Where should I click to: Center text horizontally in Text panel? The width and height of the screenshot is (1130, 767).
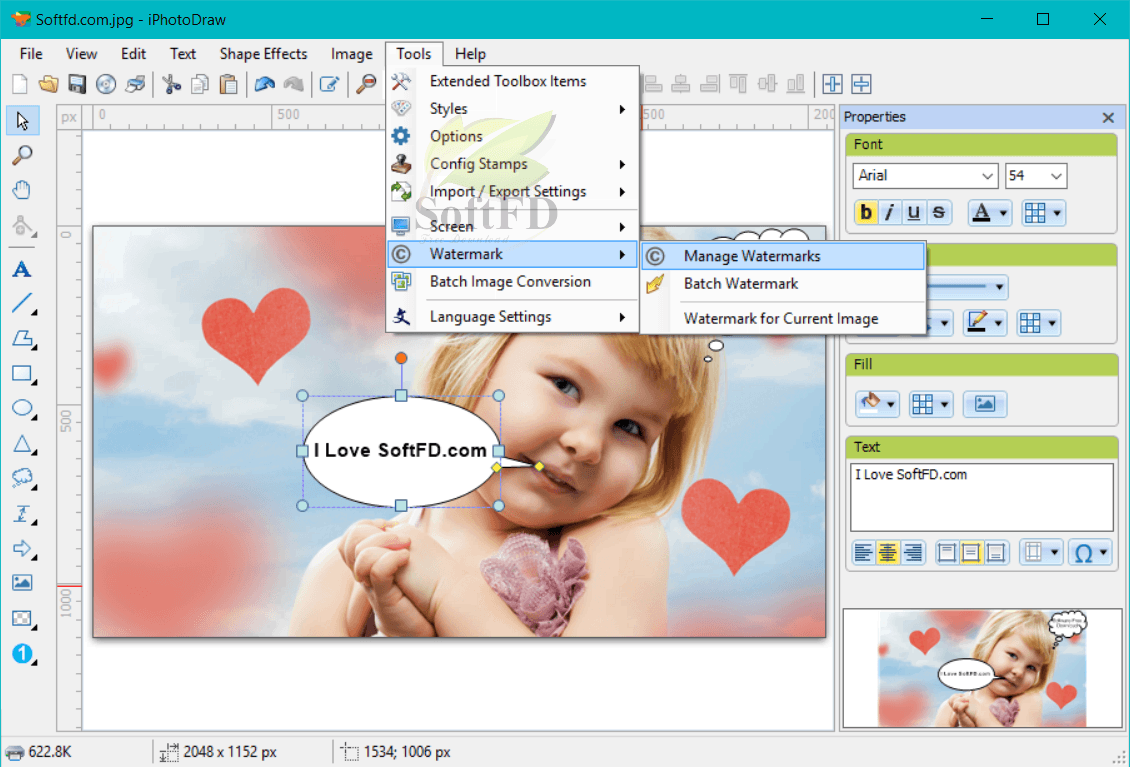(887, 553)
